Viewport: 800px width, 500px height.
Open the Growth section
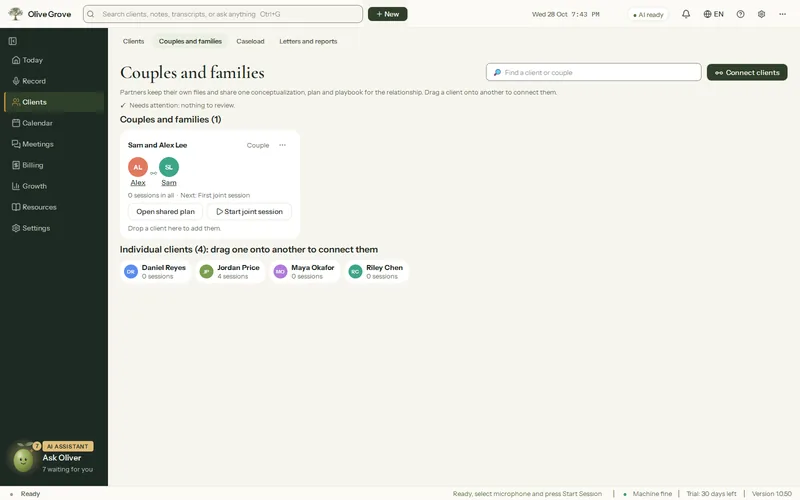(54, 186)
